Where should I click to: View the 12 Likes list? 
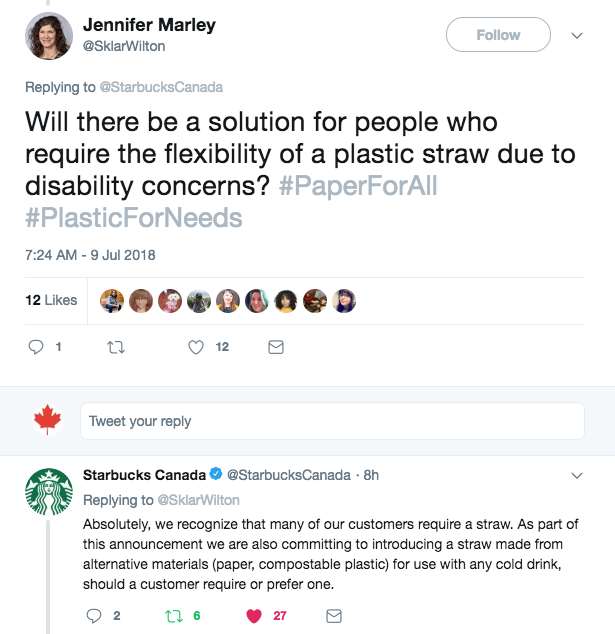(51, 300)
